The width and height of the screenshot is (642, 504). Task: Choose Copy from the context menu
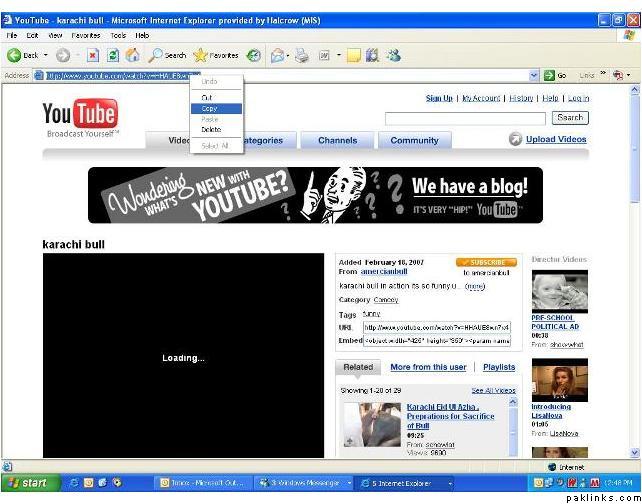(x=216, y=108)
